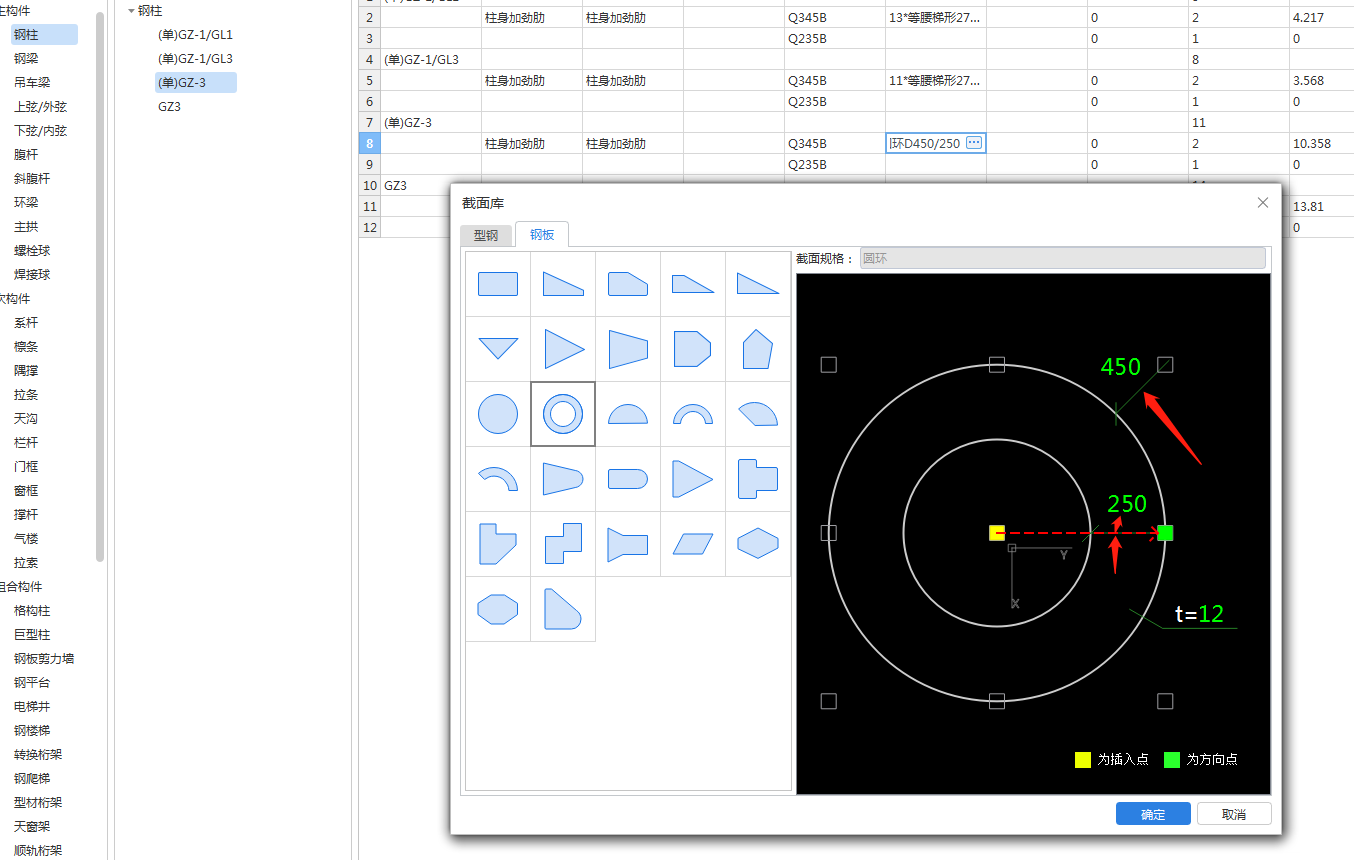Select the solid circle plate shape
The width and height of the screenshot is (1354, 860).
(498, 414)
